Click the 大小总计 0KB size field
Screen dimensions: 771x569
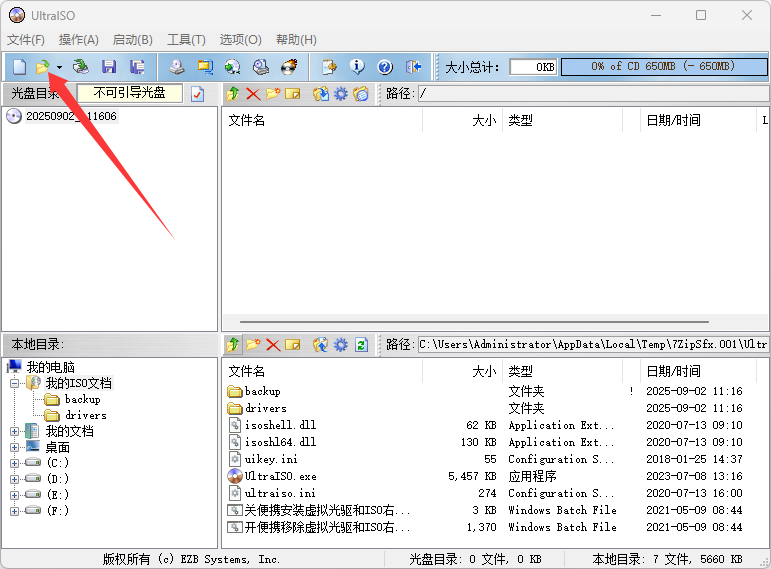pos(533,67)
